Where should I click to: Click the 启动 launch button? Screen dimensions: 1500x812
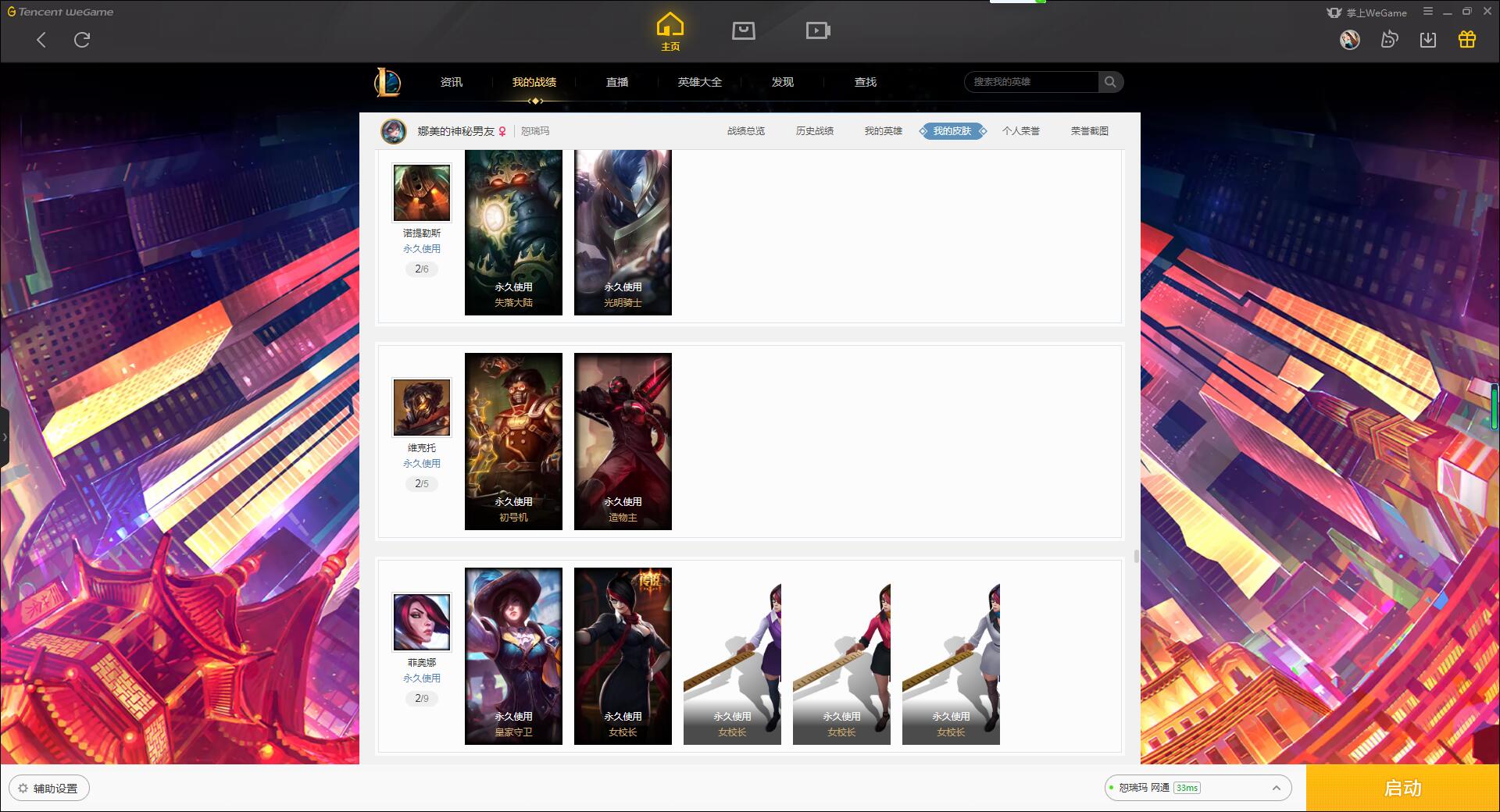coord(1402,788)
